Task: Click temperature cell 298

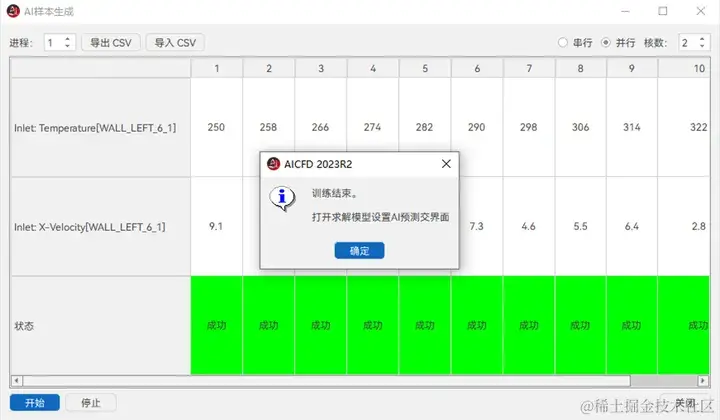Action: 529,127
